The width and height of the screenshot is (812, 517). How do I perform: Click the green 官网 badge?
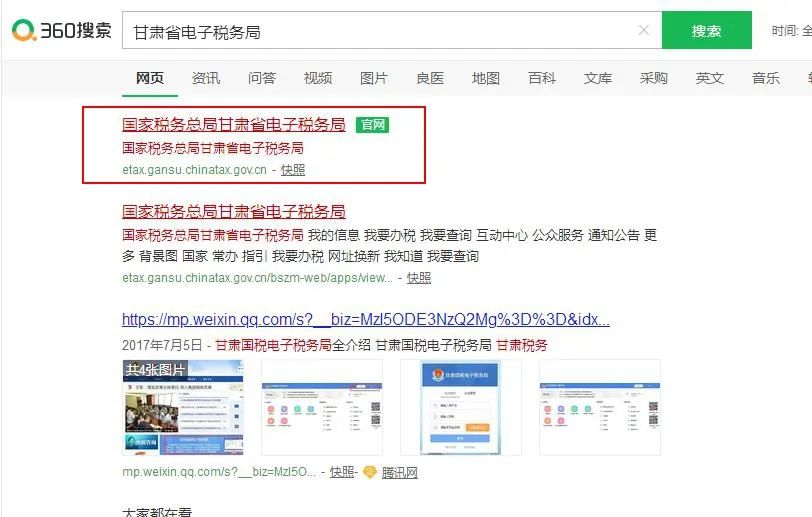372,125
